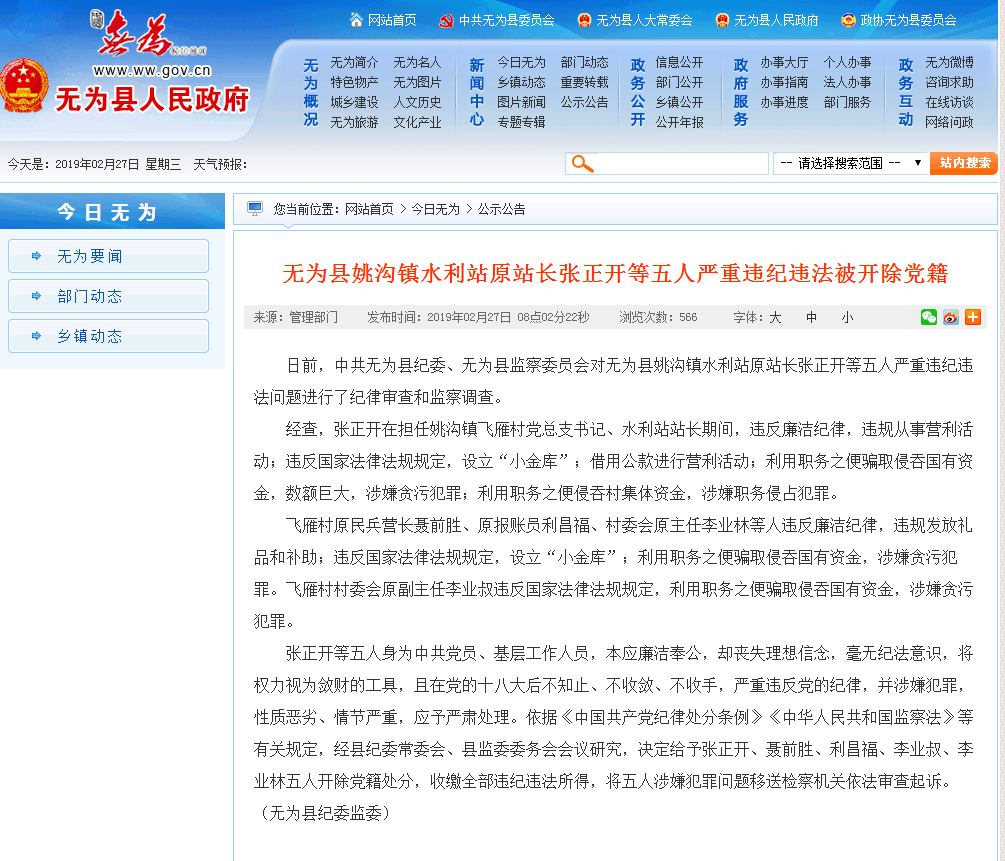Set font size to 小
Viewport: 1005px width, 861px height.
tap(847, 317)
